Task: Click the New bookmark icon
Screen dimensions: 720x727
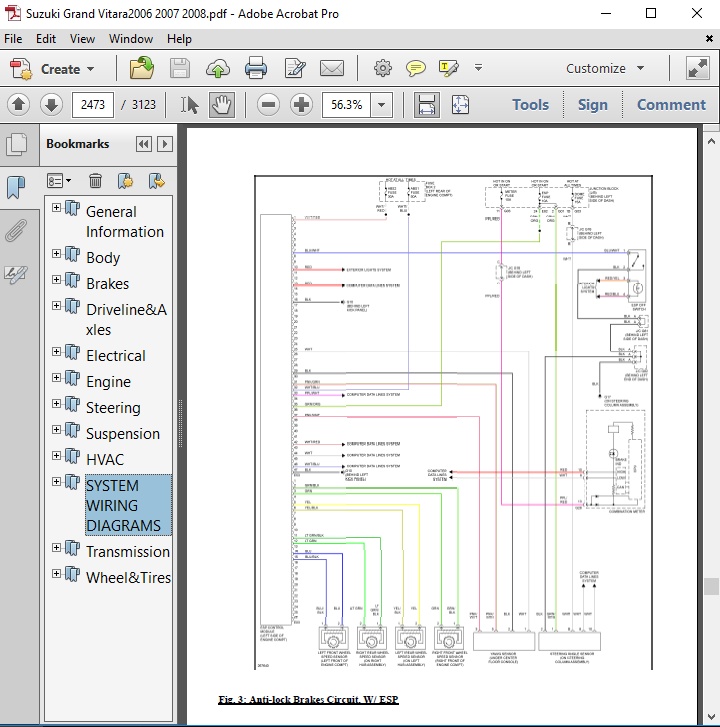Action: (x=125, y=181)
